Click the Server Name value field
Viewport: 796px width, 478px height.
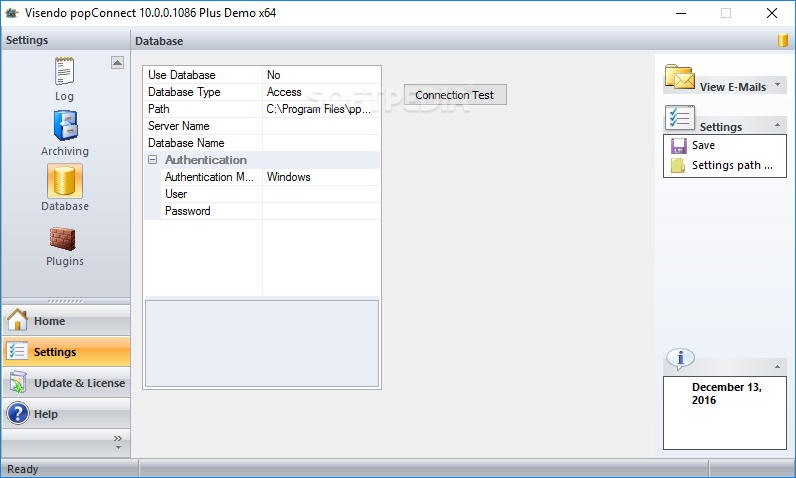click(x=321, y=126)
